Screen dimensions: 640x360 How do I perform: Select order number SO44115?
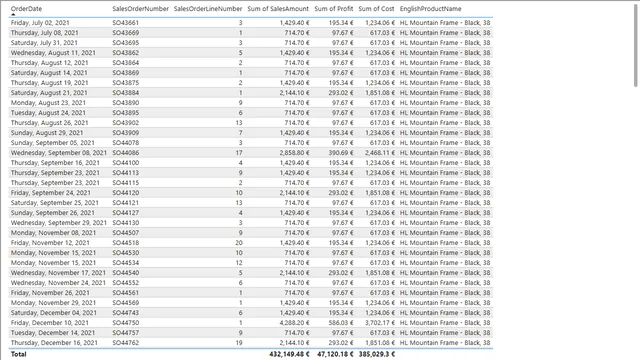[126, 183]
